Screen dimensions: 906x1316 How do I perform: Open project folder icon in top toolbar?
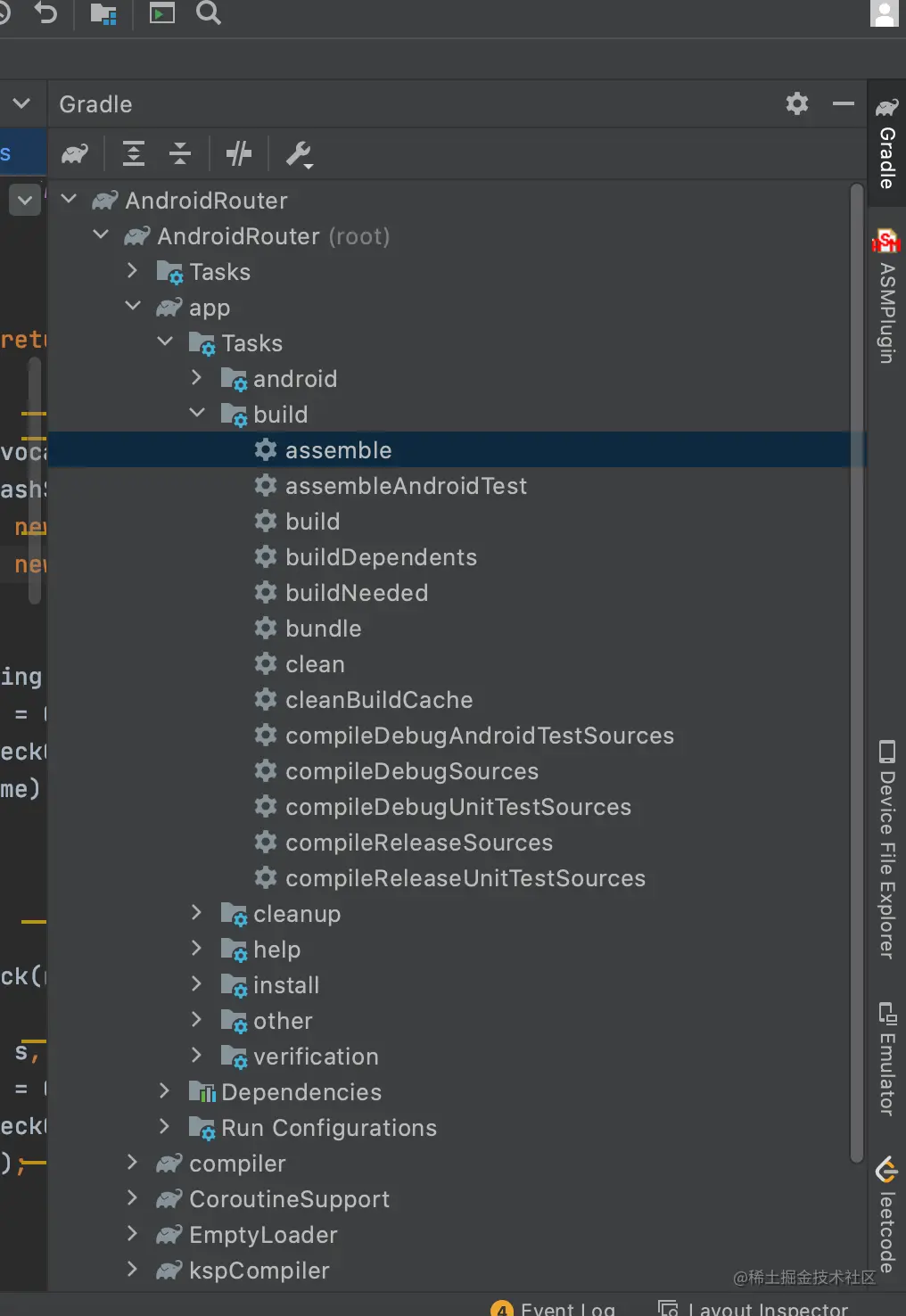pyautogui.click(x=103, y=14)
